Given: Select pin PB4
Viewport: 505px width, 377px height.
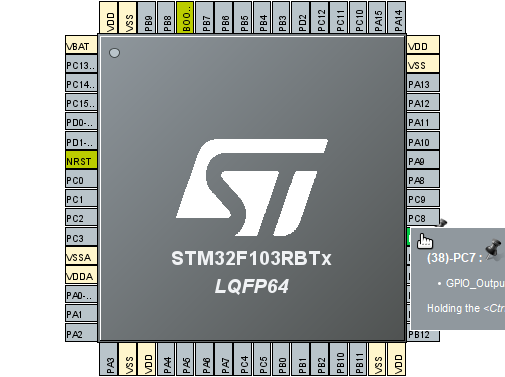Looking at the screenshot, I should coord(262,18).
